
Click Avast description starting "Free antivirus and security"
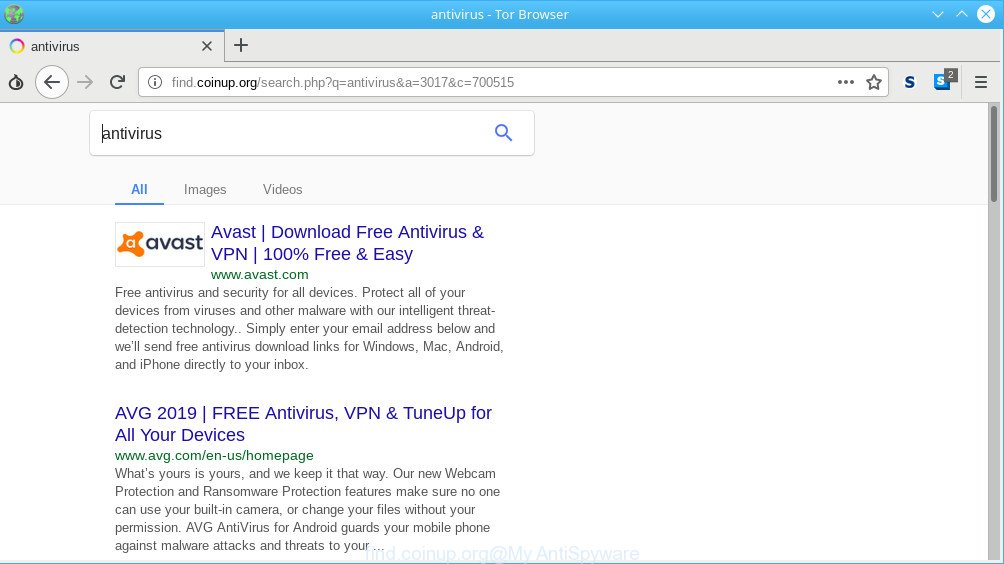[x=309, y=328]
